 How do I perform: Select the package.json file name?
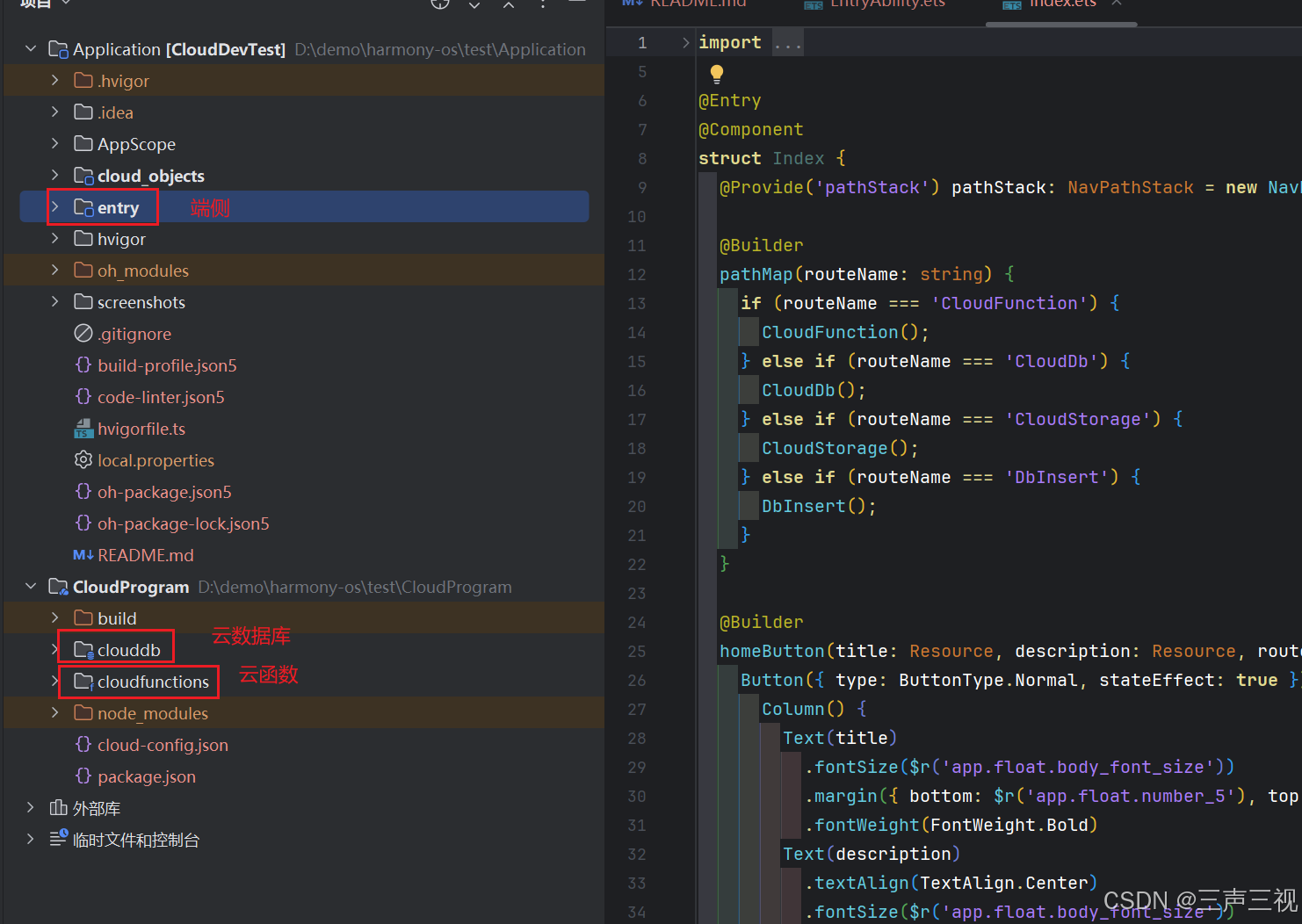(147, 776)
